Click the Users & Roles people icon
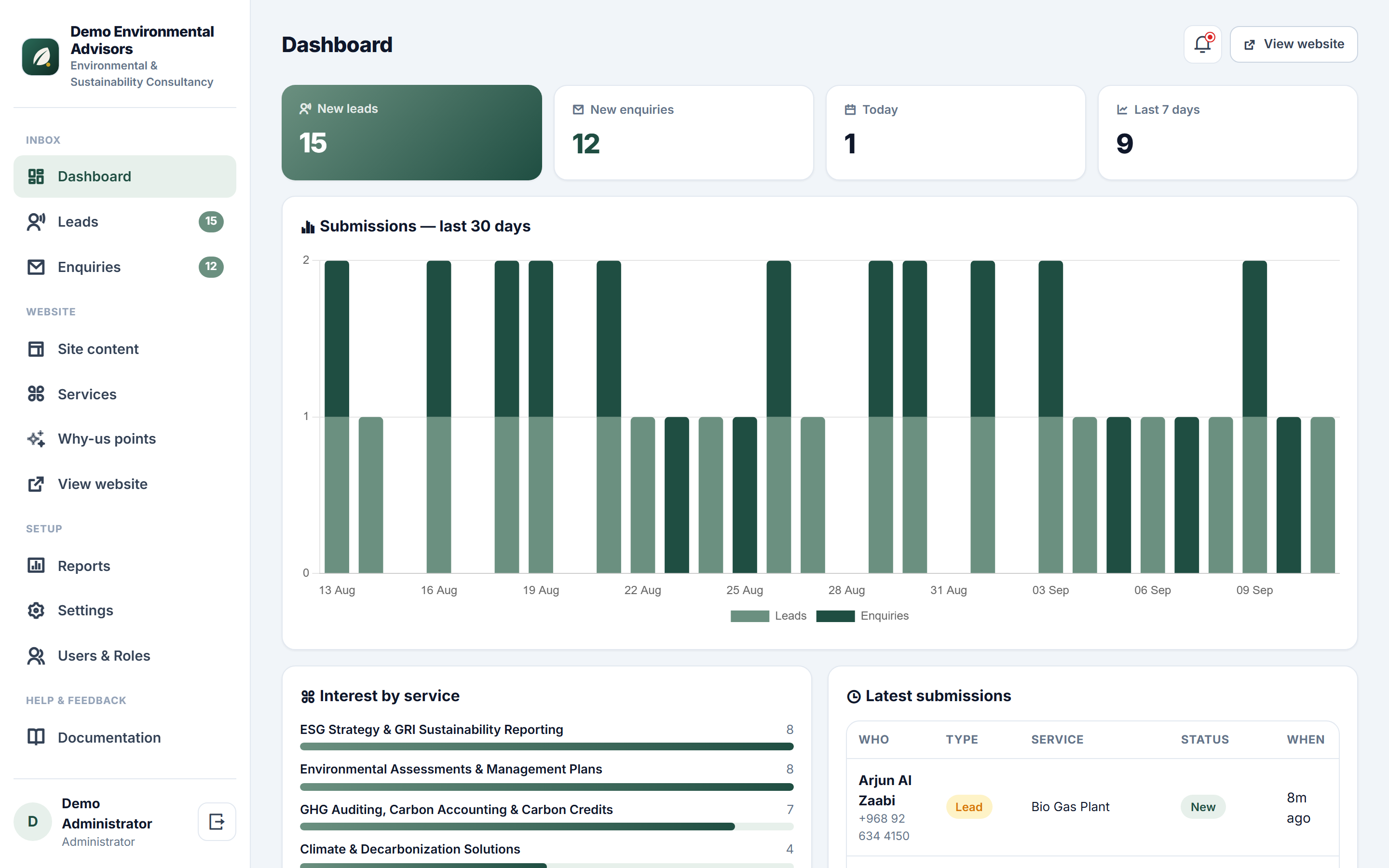Viewport: 1389px width, 868px height. coord(36,656)
